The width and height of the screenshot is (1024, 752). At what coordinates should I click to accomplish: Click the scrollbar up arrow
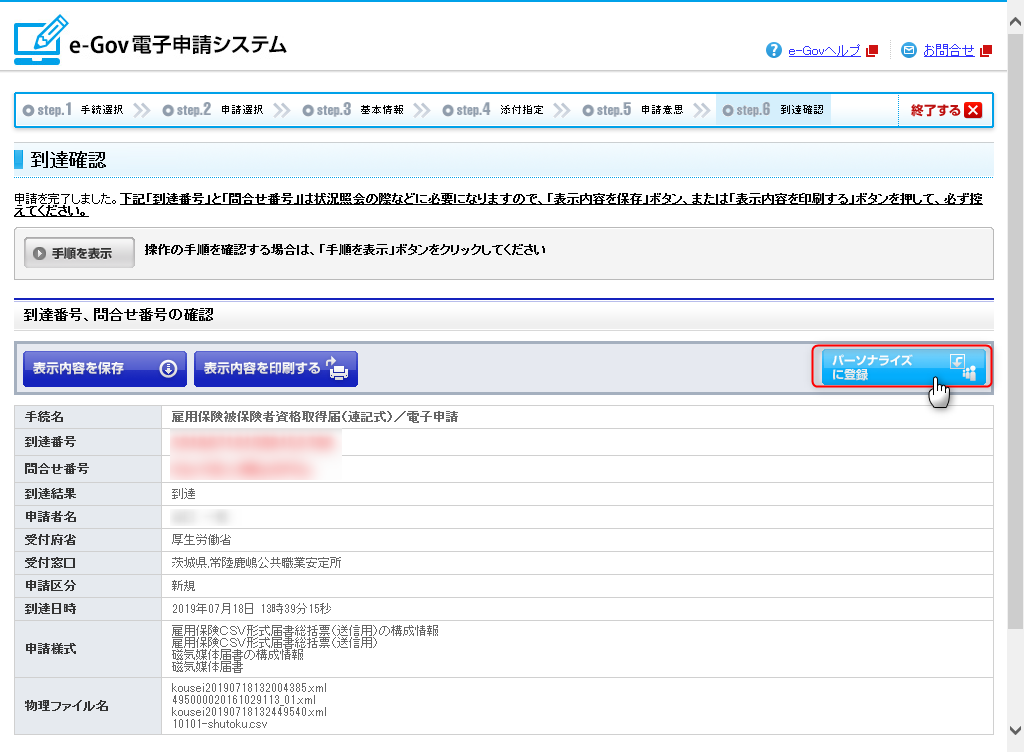[1015, 14]
